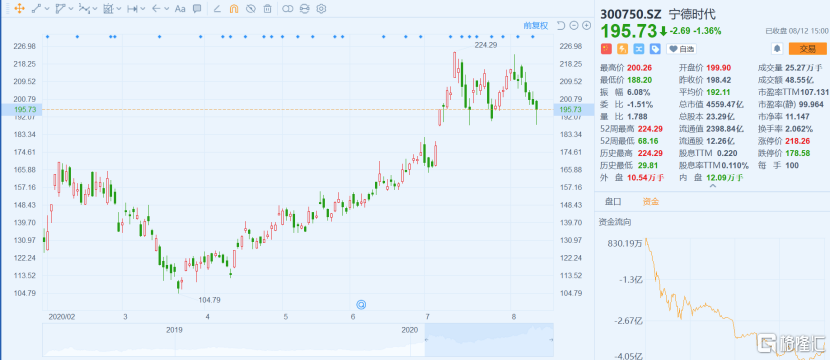Click the bell price alert icon
This screenshot has height=360, width=832.
777,49
